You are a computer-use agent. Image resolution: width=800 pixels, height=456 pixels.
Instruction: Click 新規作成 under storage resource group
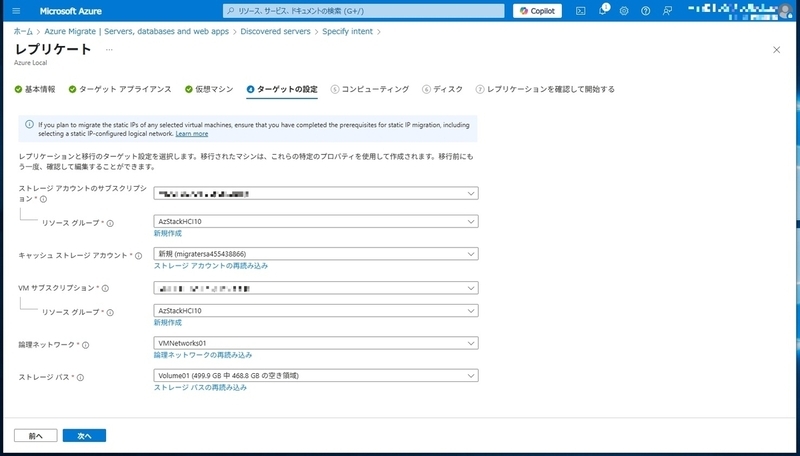tap(168, 234)
